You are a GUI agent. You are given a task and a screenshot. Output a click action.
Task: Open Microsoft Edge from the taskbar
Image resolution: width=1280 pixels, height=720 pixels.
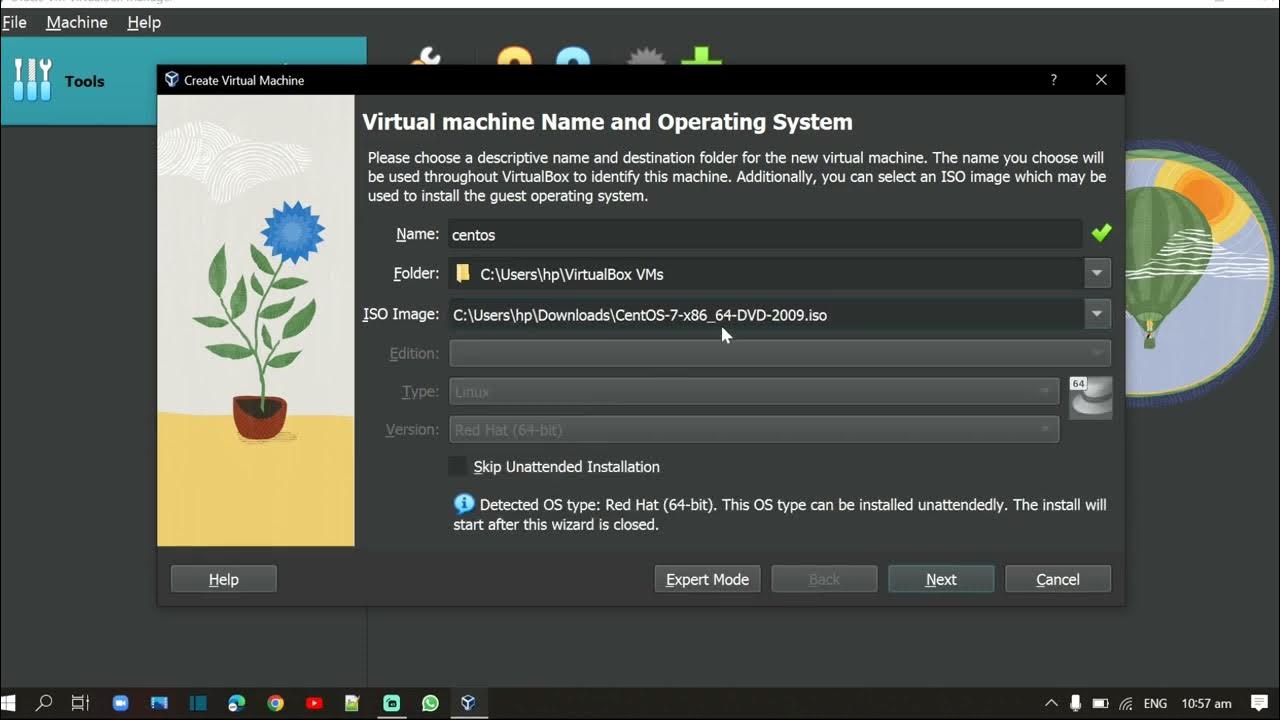pyautogui.click(x=237, y=703)
